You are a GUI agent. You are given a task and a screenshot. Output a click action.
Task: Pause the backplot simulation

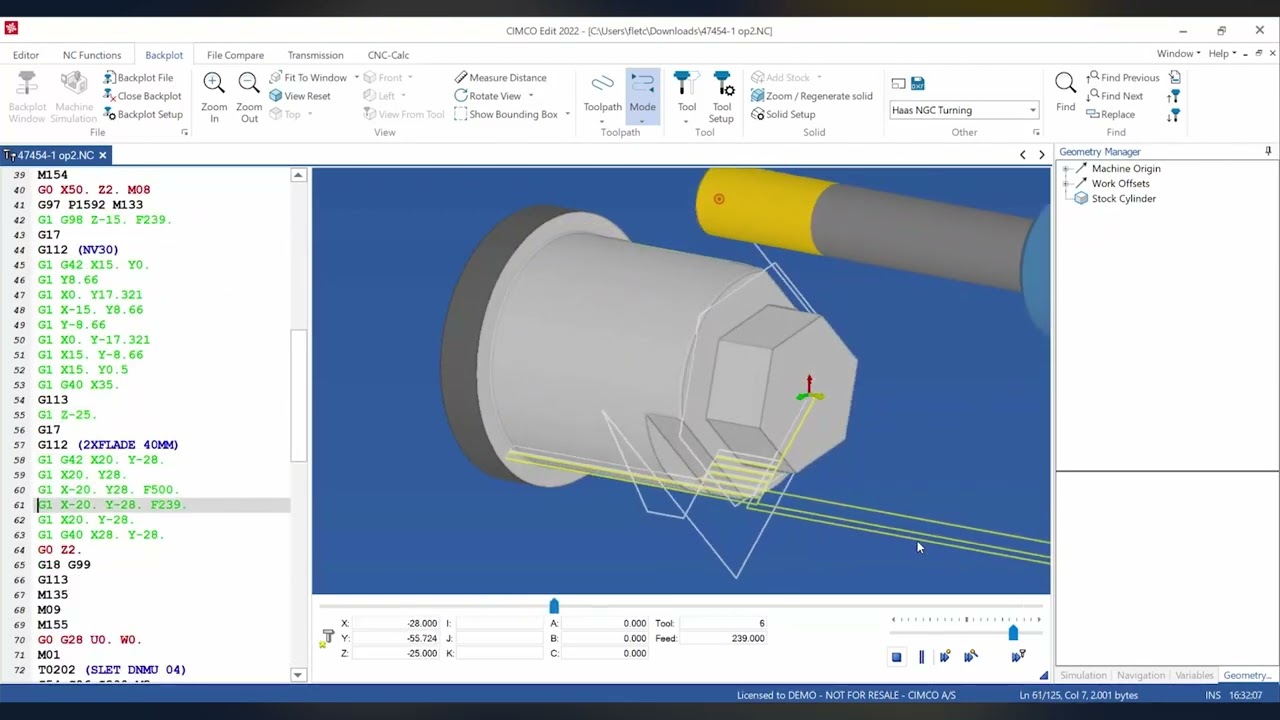921,657
